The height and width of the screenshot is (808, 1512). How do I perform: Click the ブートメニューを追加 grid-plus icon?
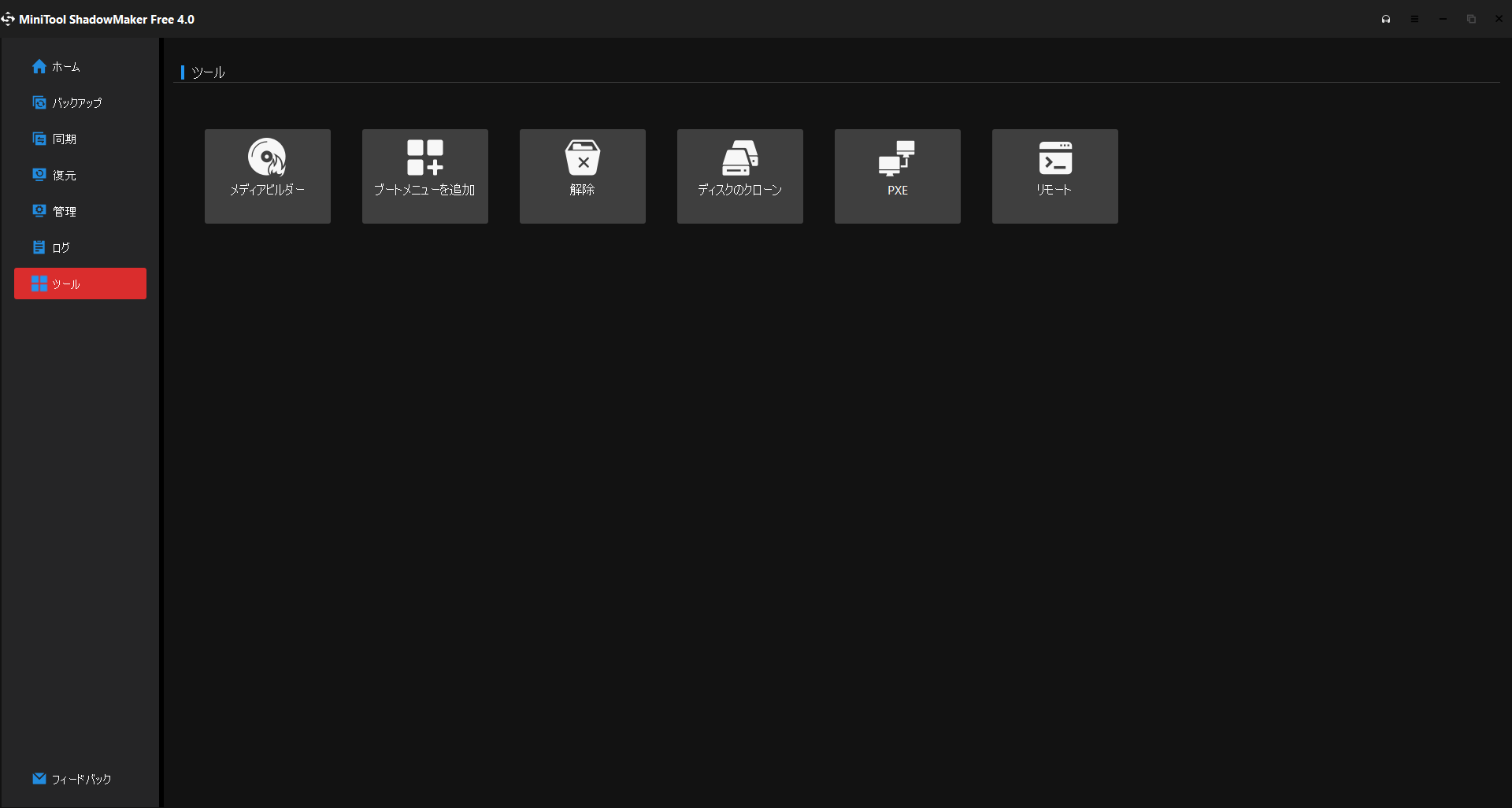pyautogui.click(x=425, y=158)
